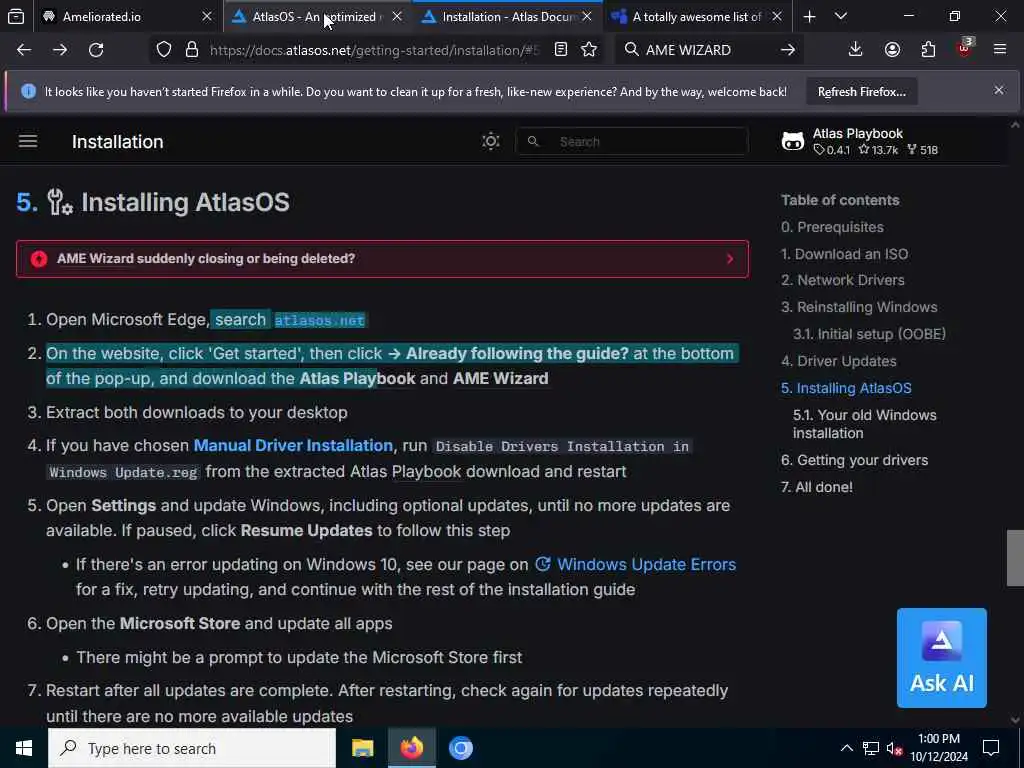Expand the AME Wizard suddenly closing notice
Viewport: 1024px width, 768px height.
[382, 259]
